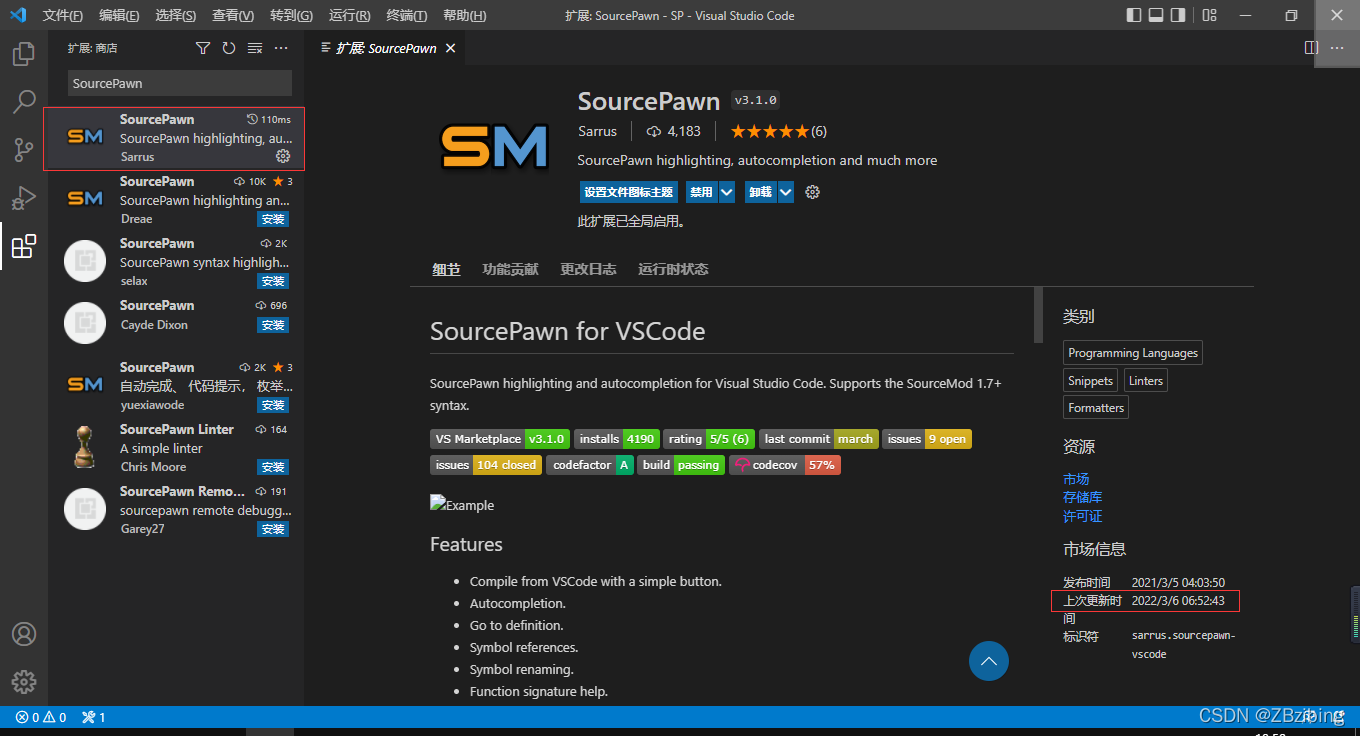Open dropdown arrow beside the 禁用 button

coord(727,192)
